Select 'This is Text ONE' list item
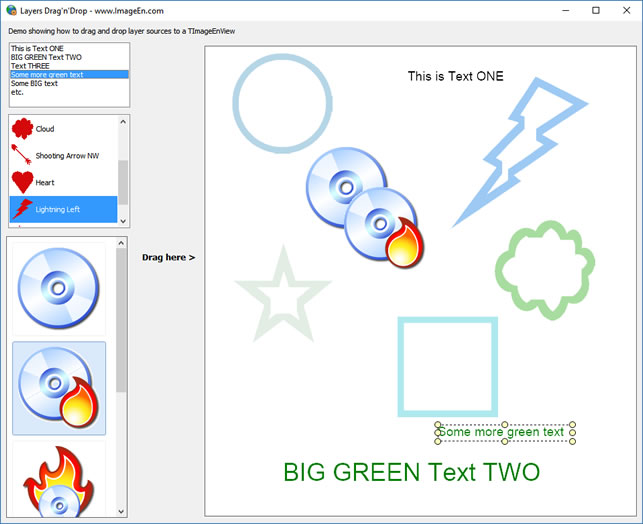Viewport: 643px width, 524px height. tap(69, 48)
